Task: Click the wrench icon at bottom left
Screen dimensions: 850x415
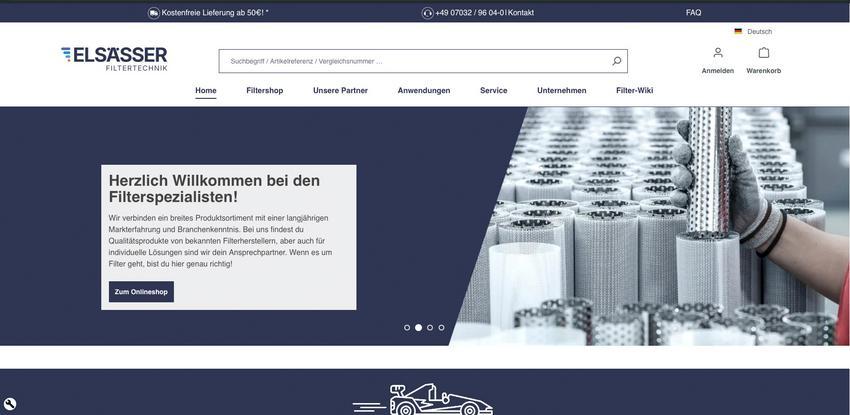Action: tap(10, 404)
